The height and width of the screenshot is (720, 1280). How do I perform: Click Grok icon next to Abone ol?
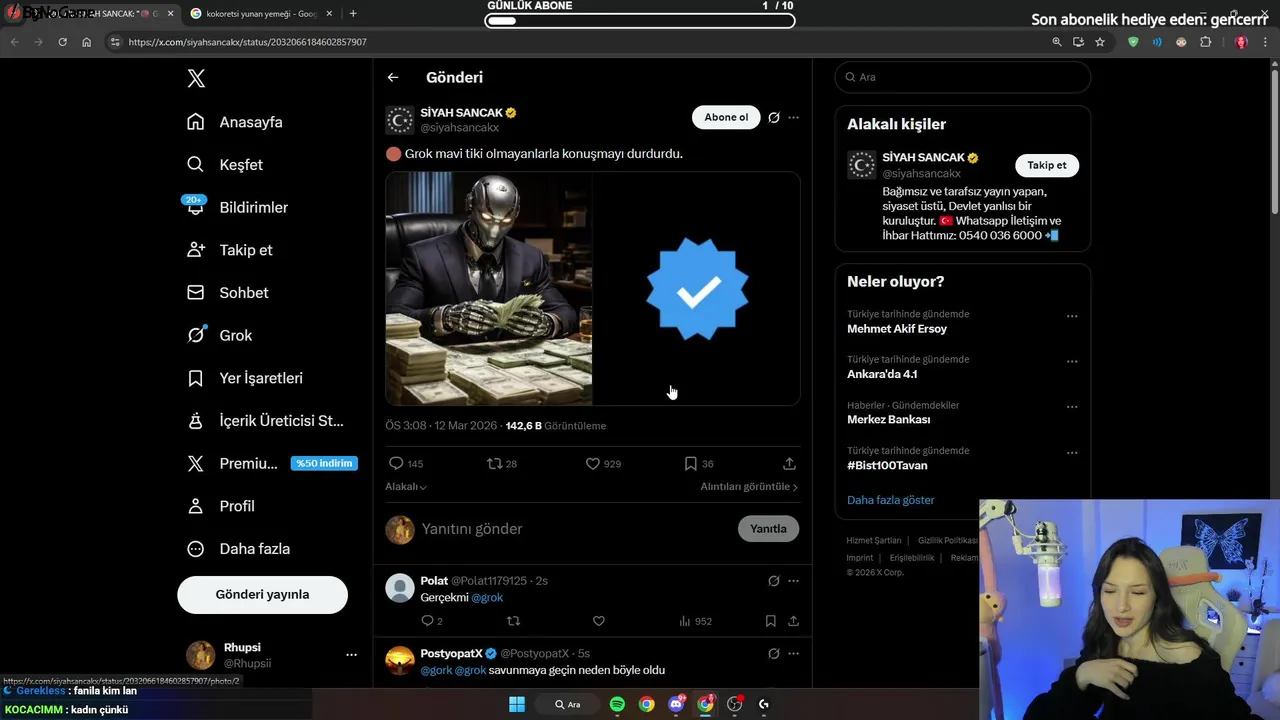click(x=773, y=117)
